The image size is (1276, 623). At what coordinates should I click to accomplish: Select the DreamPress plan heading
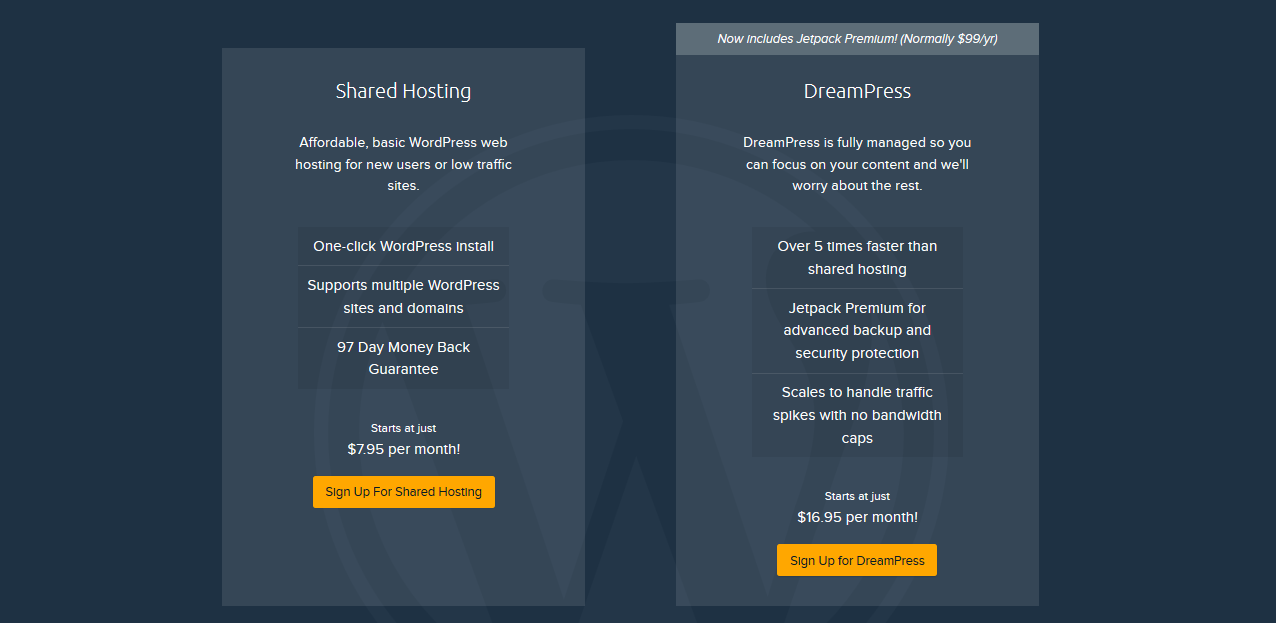[857, 91]
